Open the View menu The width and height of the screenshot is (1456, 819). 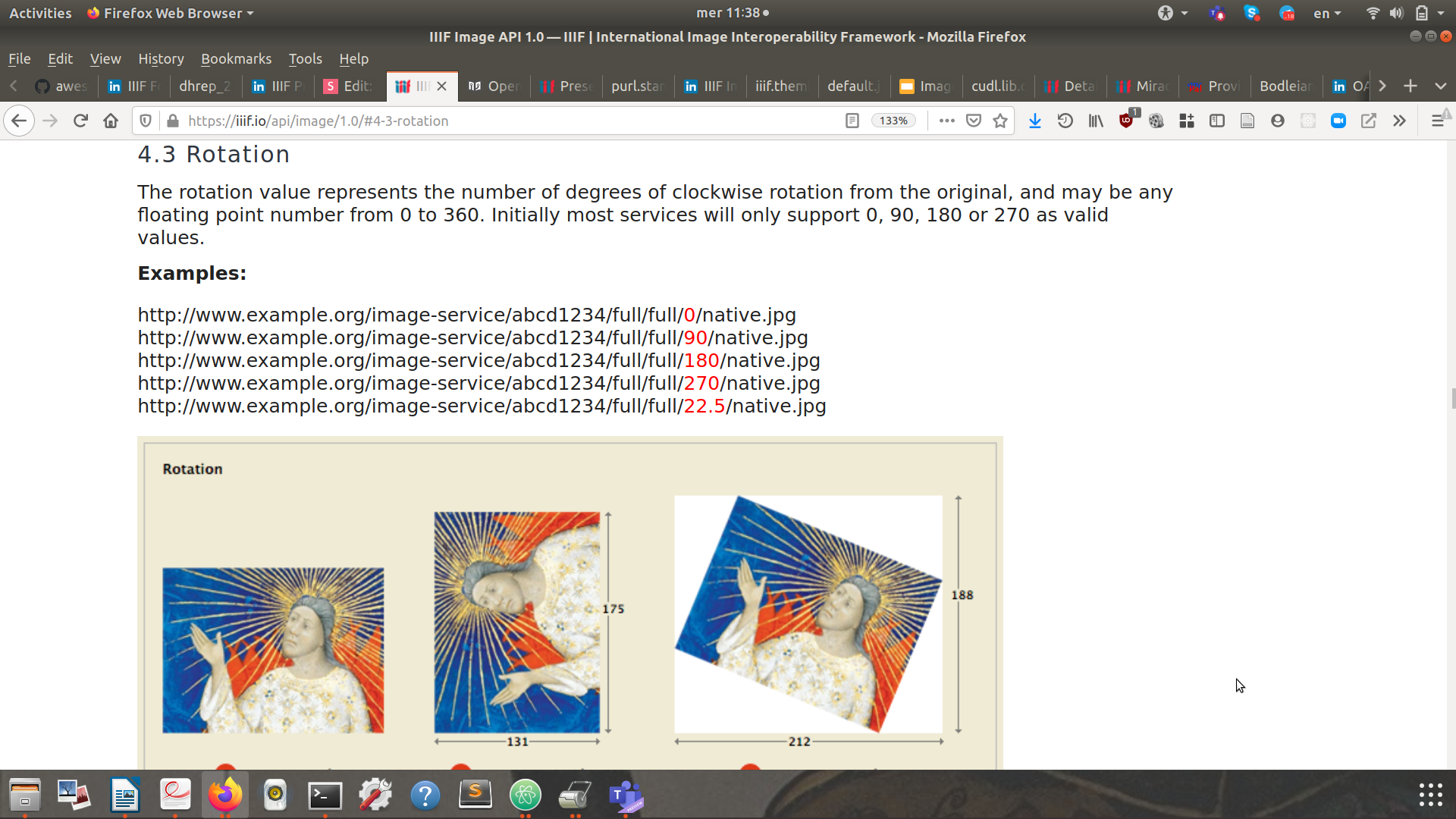click(105, 58)
